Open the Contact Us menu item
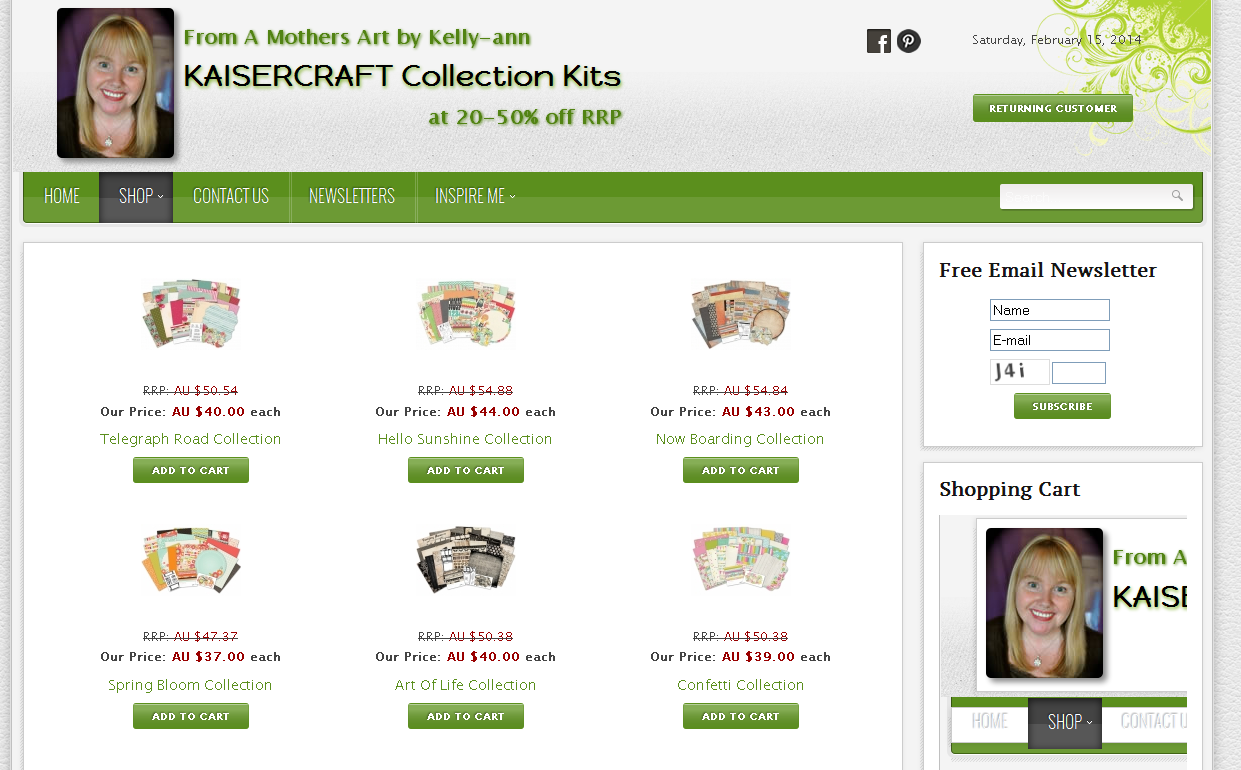This screenshot has height=770, width=1241. click(x=231, y=197)
